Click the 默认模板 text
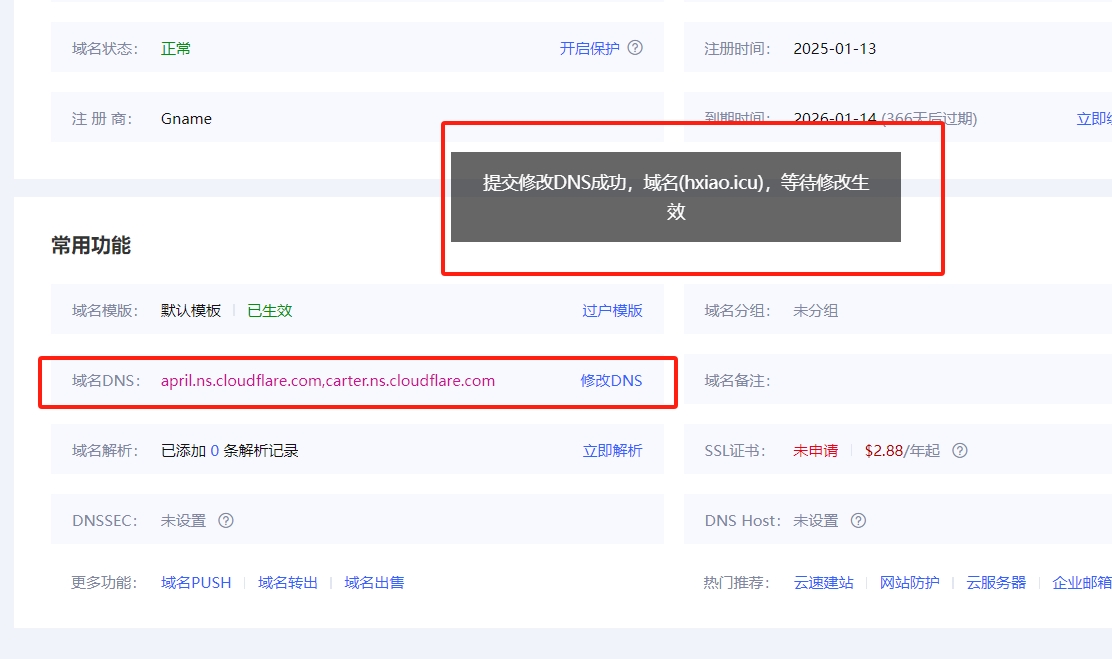 point(191,311)
